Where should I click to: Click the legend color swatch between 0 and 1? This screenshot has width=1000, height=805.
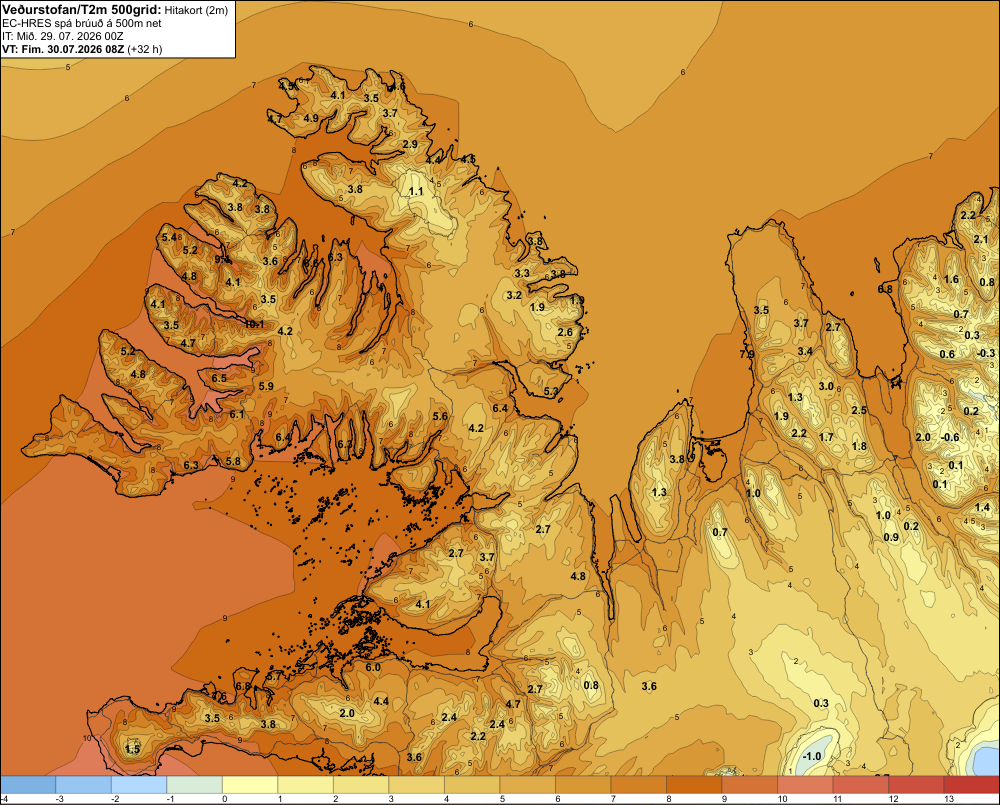pyautogui.click(x=250, y=785)
